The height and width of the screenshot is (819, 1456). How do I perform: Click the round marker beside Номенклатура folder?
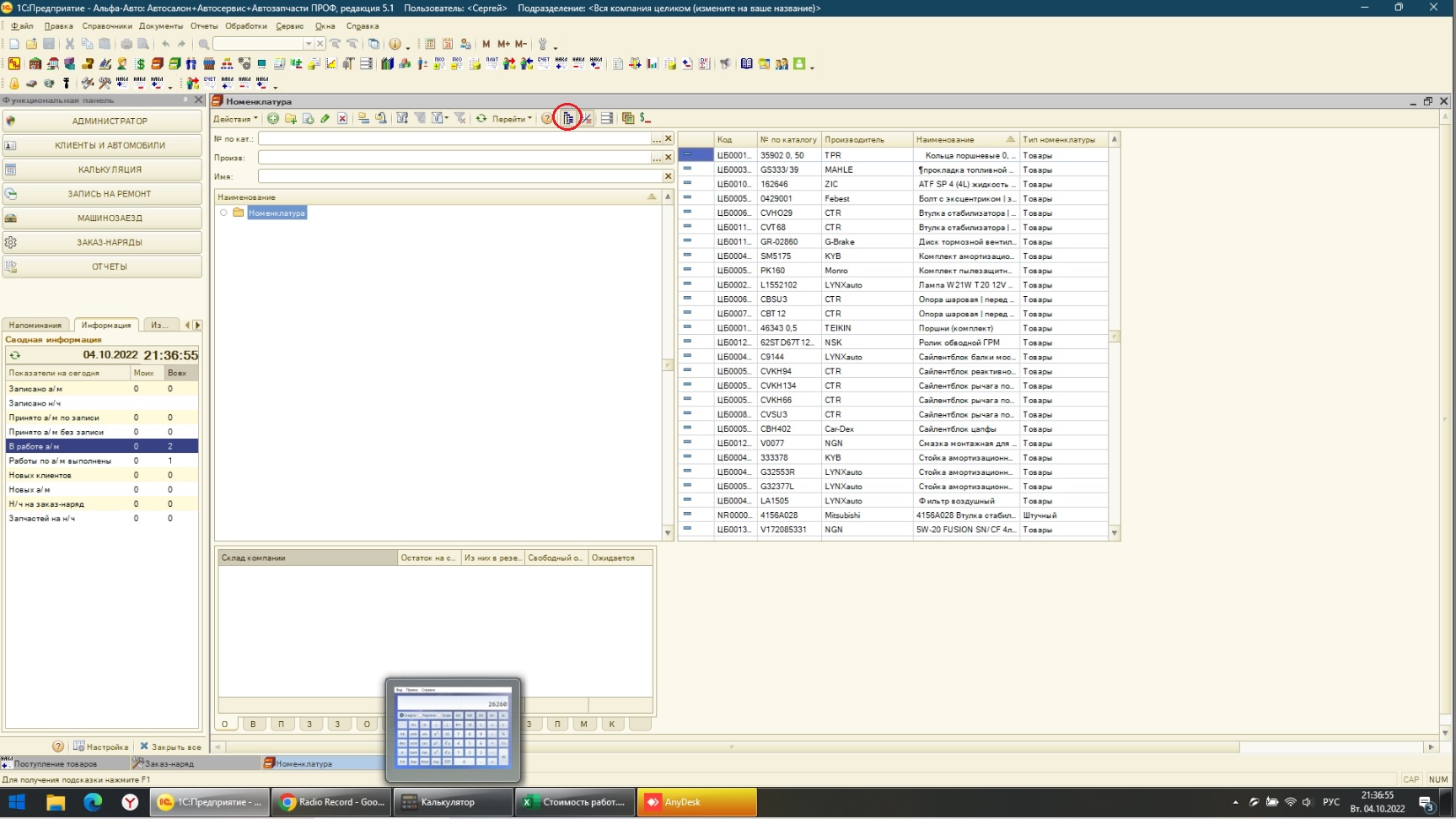click(x=223, y=213)
